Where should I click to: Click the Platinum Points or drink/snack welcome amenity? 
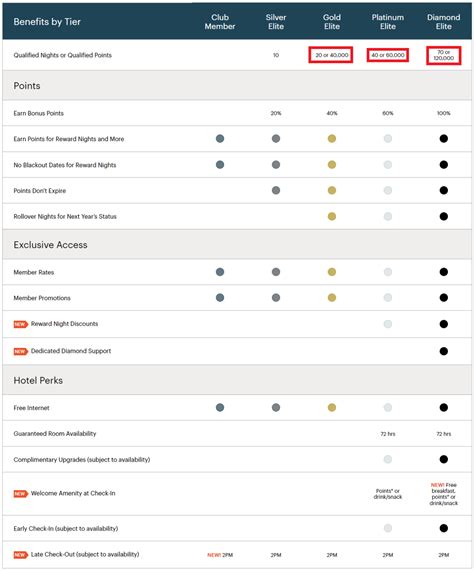(x=388, y=494)
